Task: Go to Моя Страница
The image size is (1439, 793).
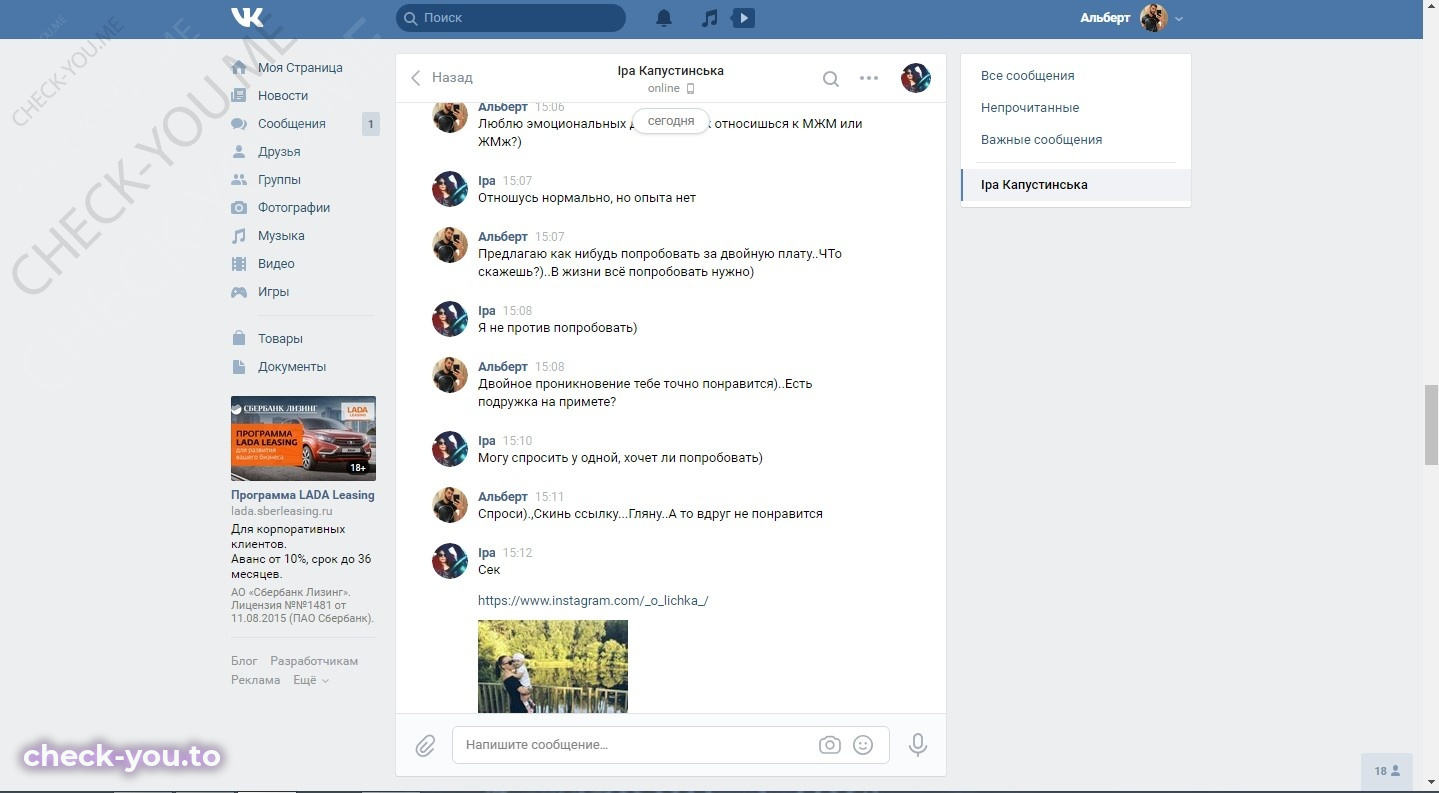Action: point(300,68)
